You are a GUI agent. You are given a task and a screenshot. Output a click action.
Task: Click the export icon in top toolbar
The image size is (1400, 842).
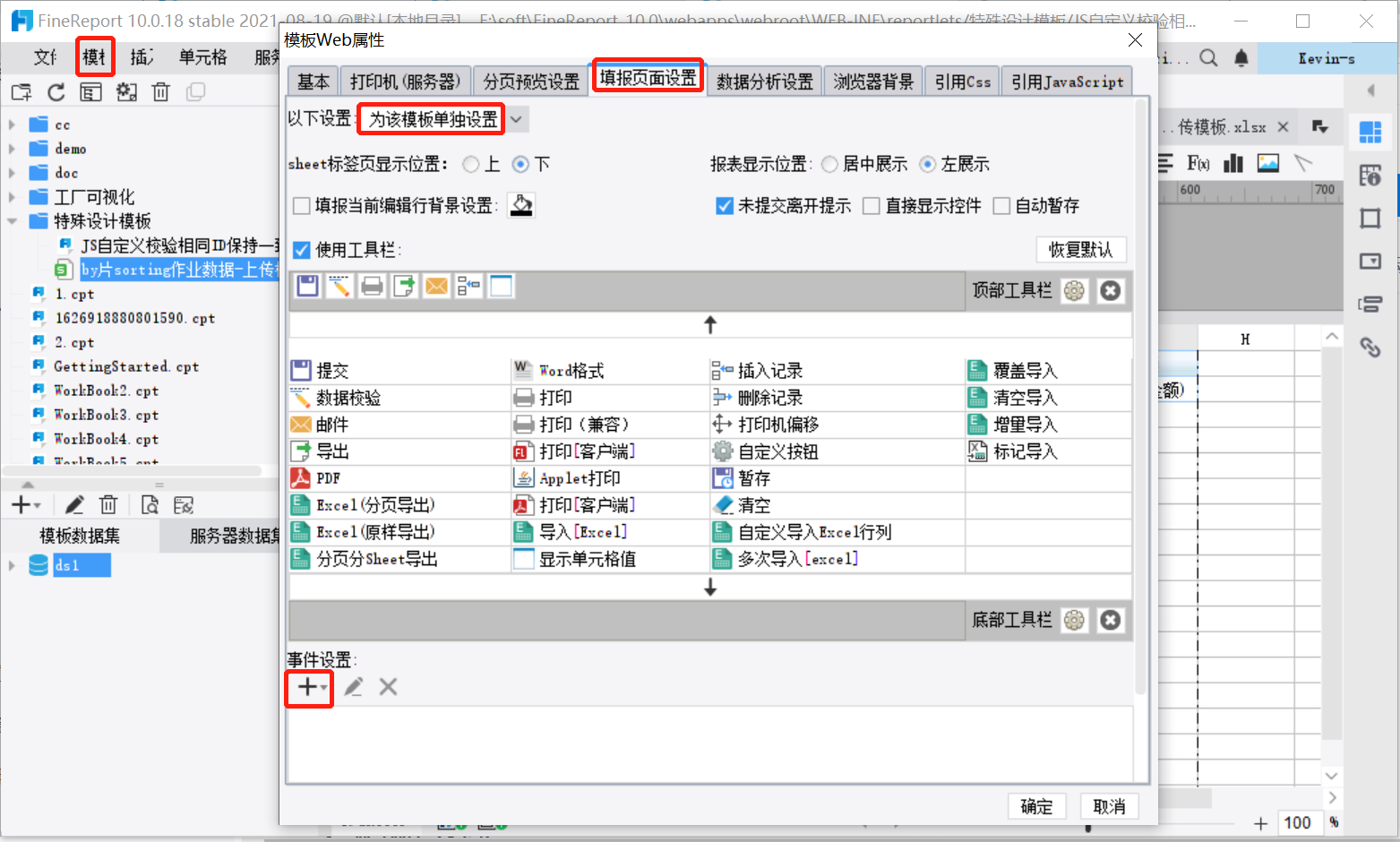tap(404, 287)
